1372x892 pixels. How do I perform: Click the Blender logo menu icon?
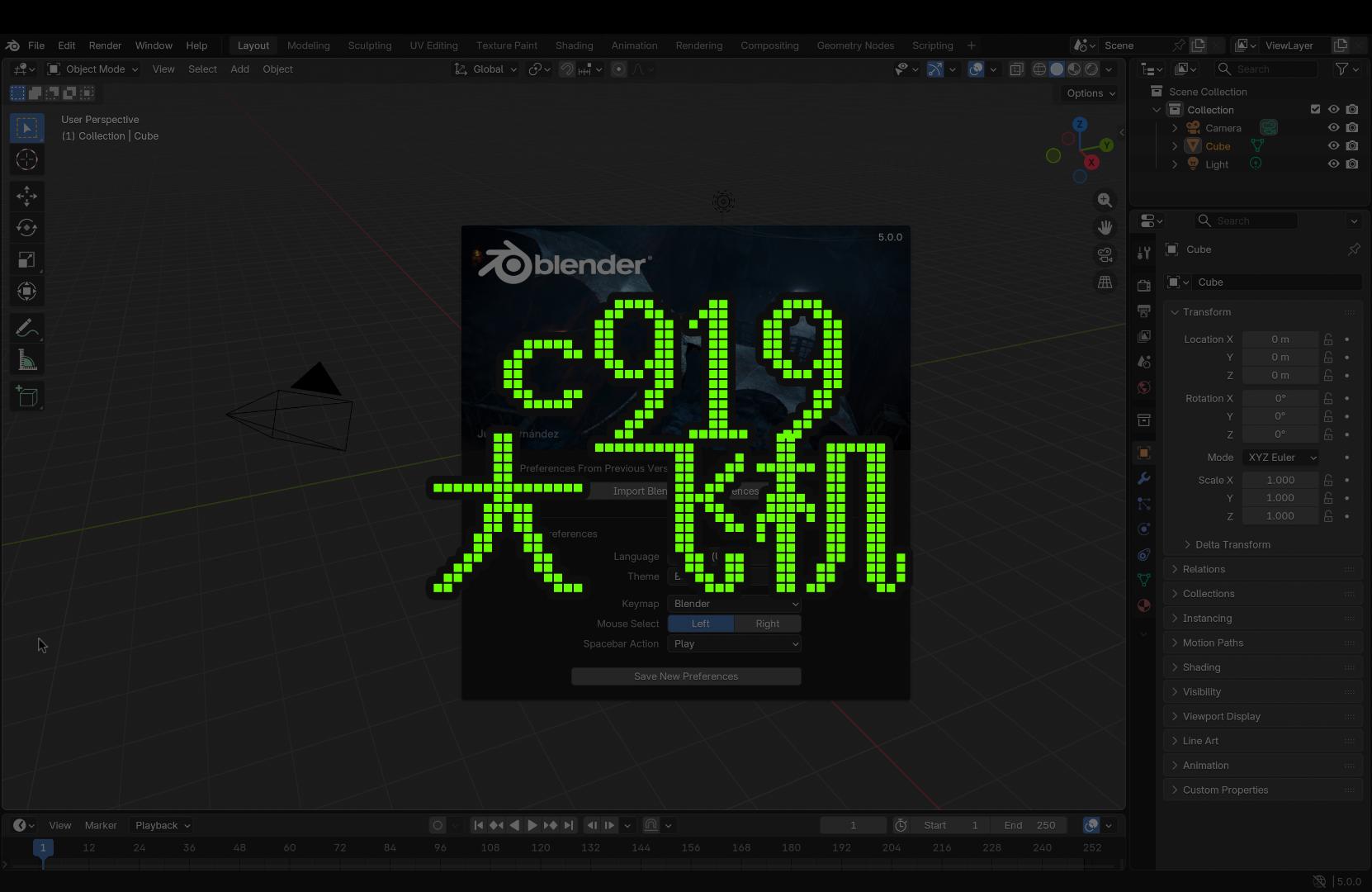click(x=12, y=45)
